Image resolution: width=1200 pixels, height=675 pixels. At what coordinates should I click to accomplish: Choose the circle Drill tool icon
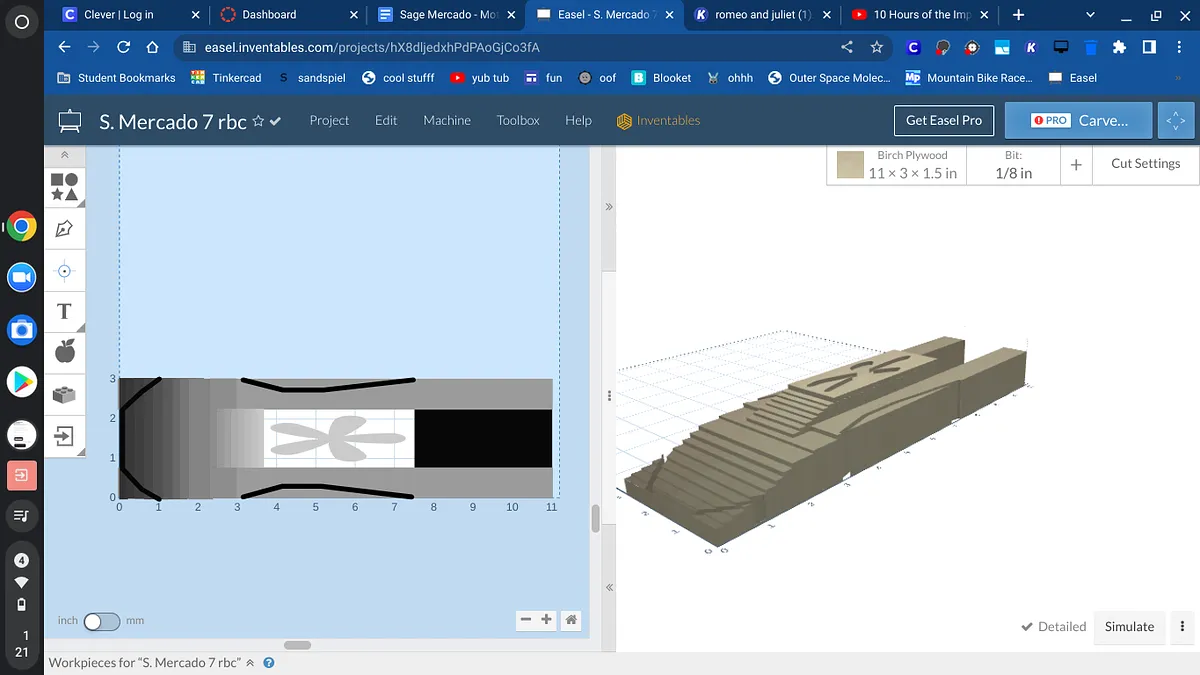tap(64, 271)
